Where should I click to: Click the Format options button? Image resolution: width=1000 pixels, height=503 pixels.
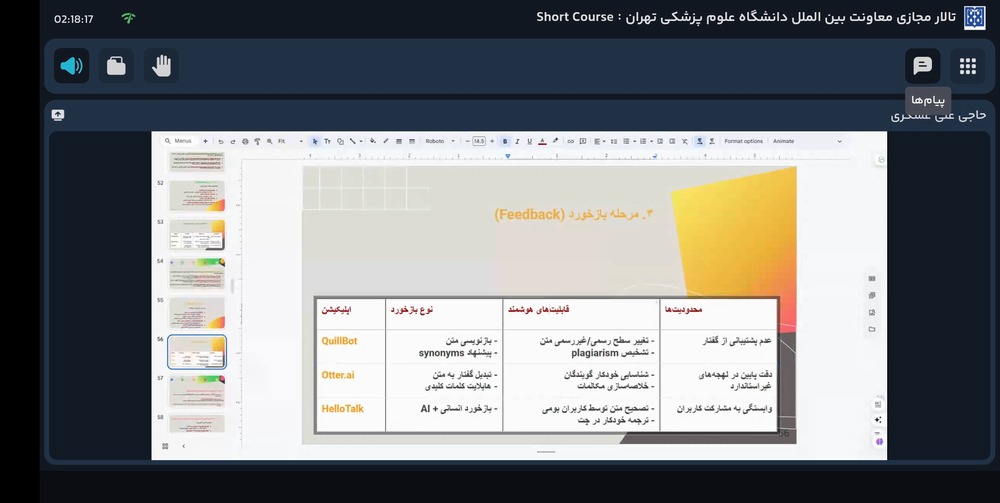pos(743,141)
